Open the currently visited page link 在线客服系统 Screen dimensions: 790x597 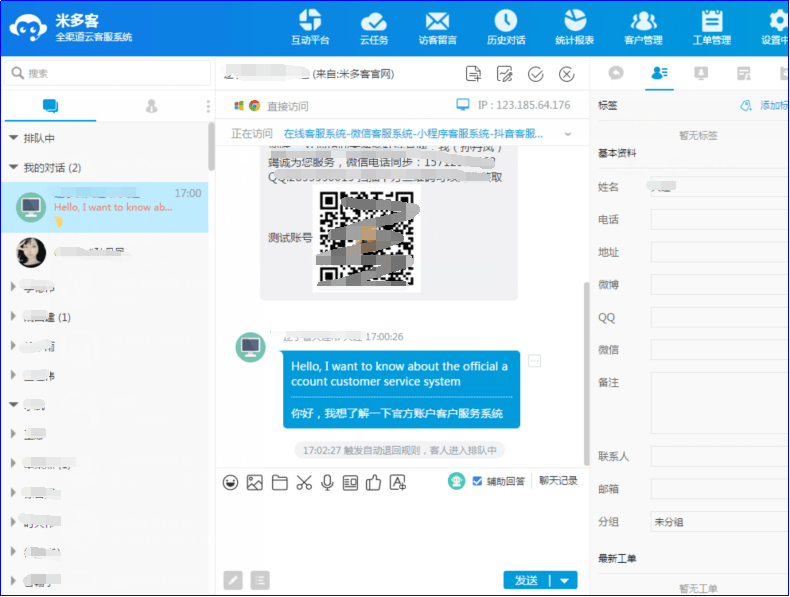[x=413, y=134]
